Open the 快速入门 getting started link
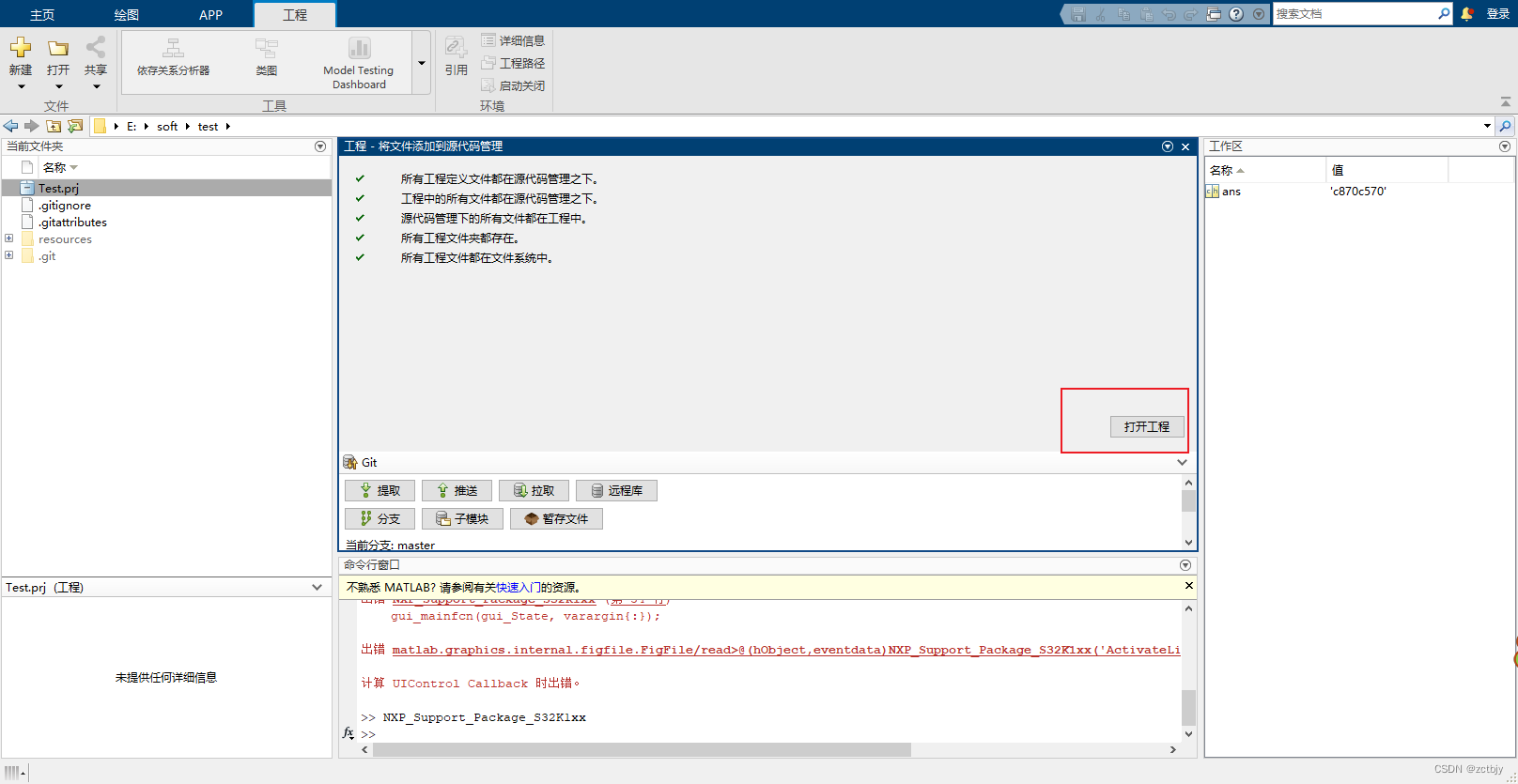The height and width of the screenshot is (784, 1518). click(518, 587)
